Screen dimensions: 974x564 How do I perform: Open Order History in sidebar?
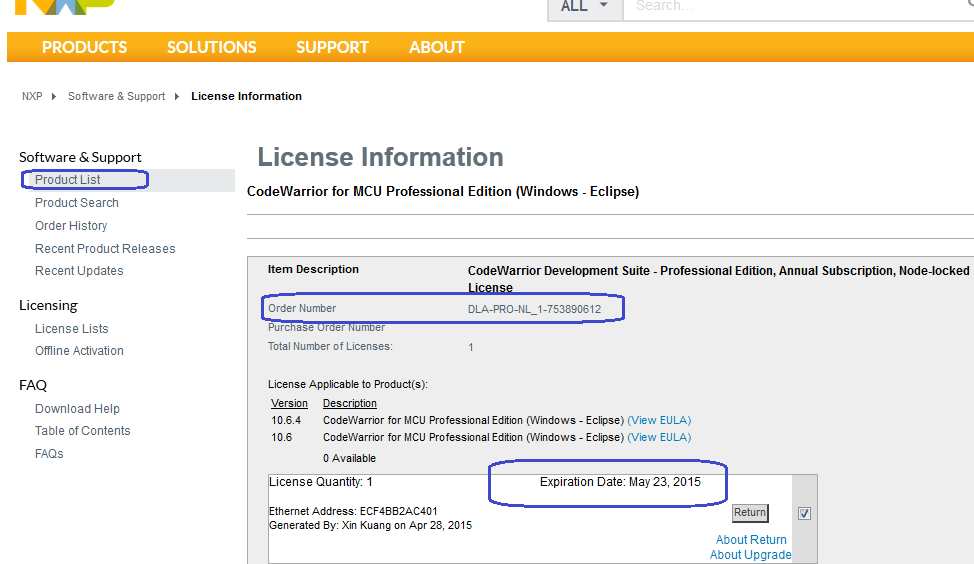(x=71, y=225)
